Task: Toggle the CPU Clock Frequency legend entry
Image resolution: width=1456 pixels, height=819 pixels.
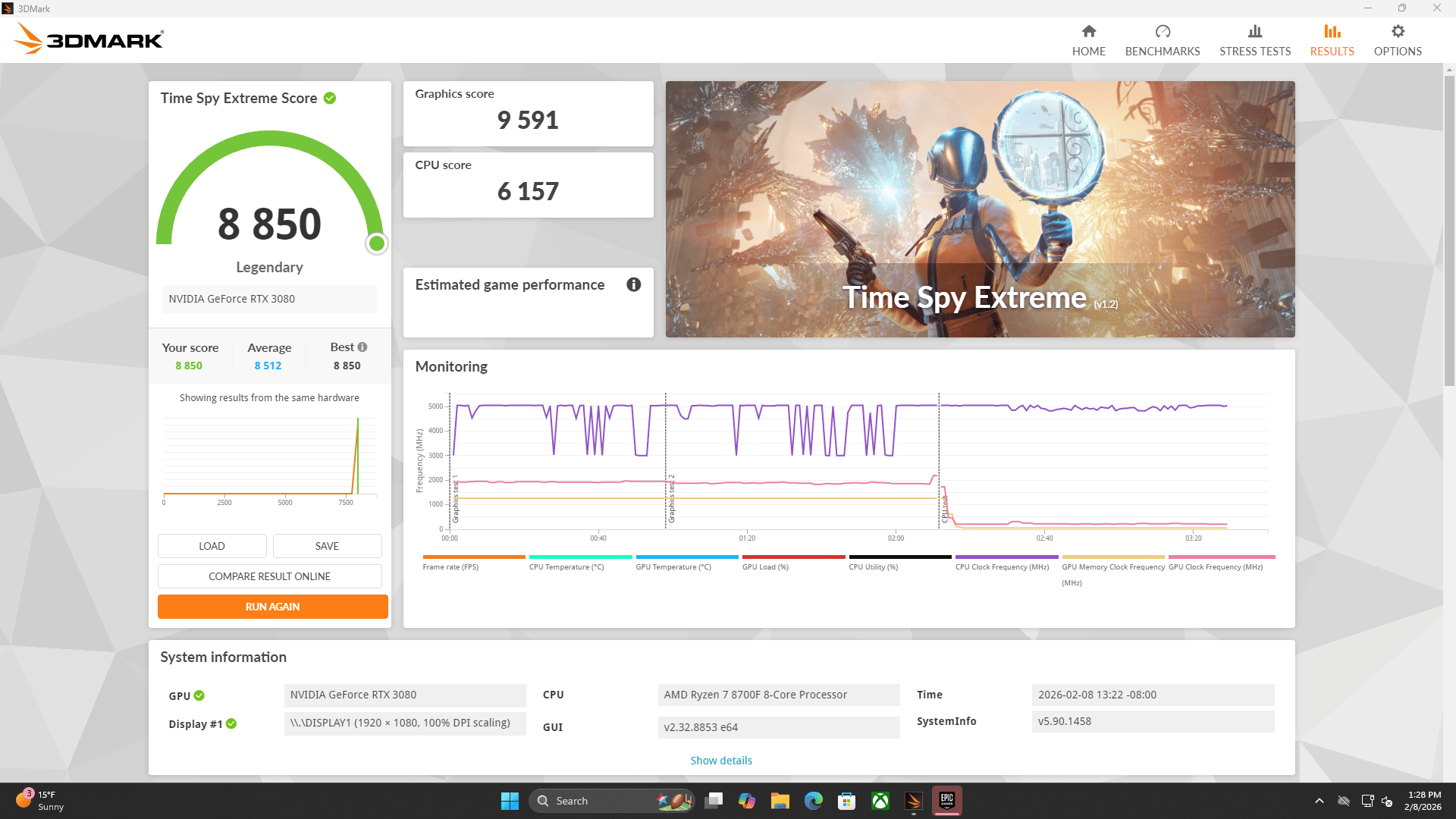Action: [x=1006, y=563]
